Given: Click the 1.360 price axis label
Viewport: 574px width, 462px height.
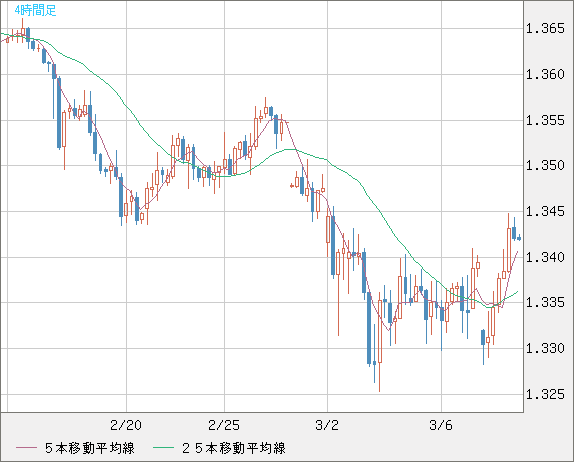Looking at the screenshot, I should 545,74.
